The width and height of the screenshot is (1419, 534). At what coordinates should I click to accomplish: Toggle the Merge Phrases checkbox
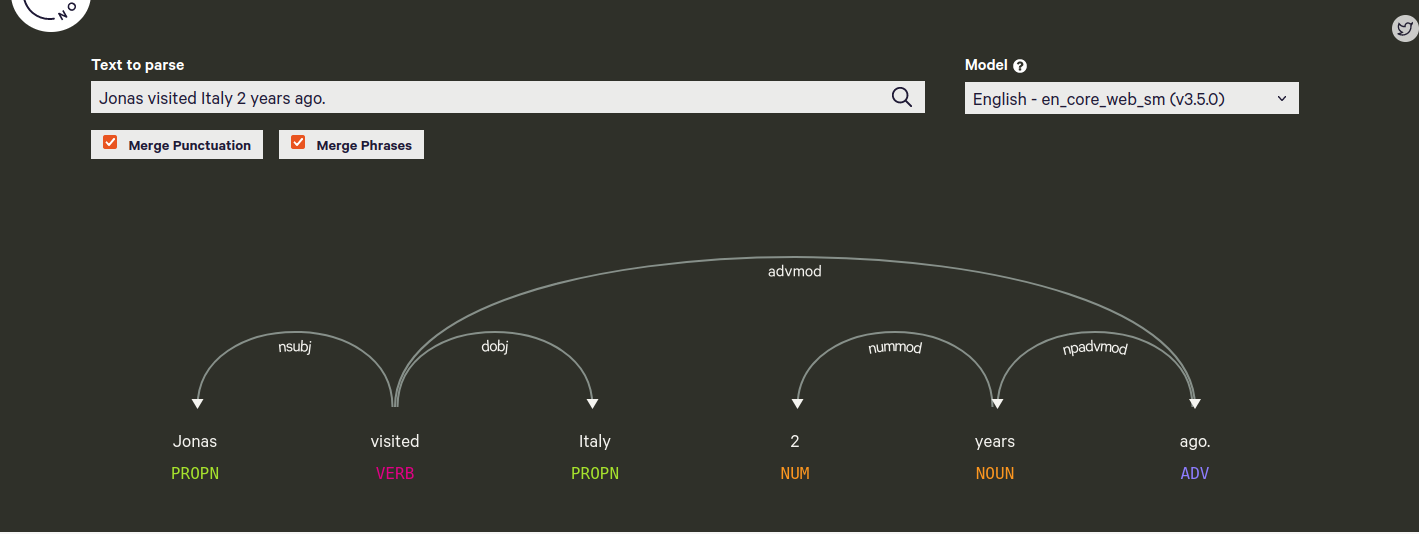coord(298,143)
